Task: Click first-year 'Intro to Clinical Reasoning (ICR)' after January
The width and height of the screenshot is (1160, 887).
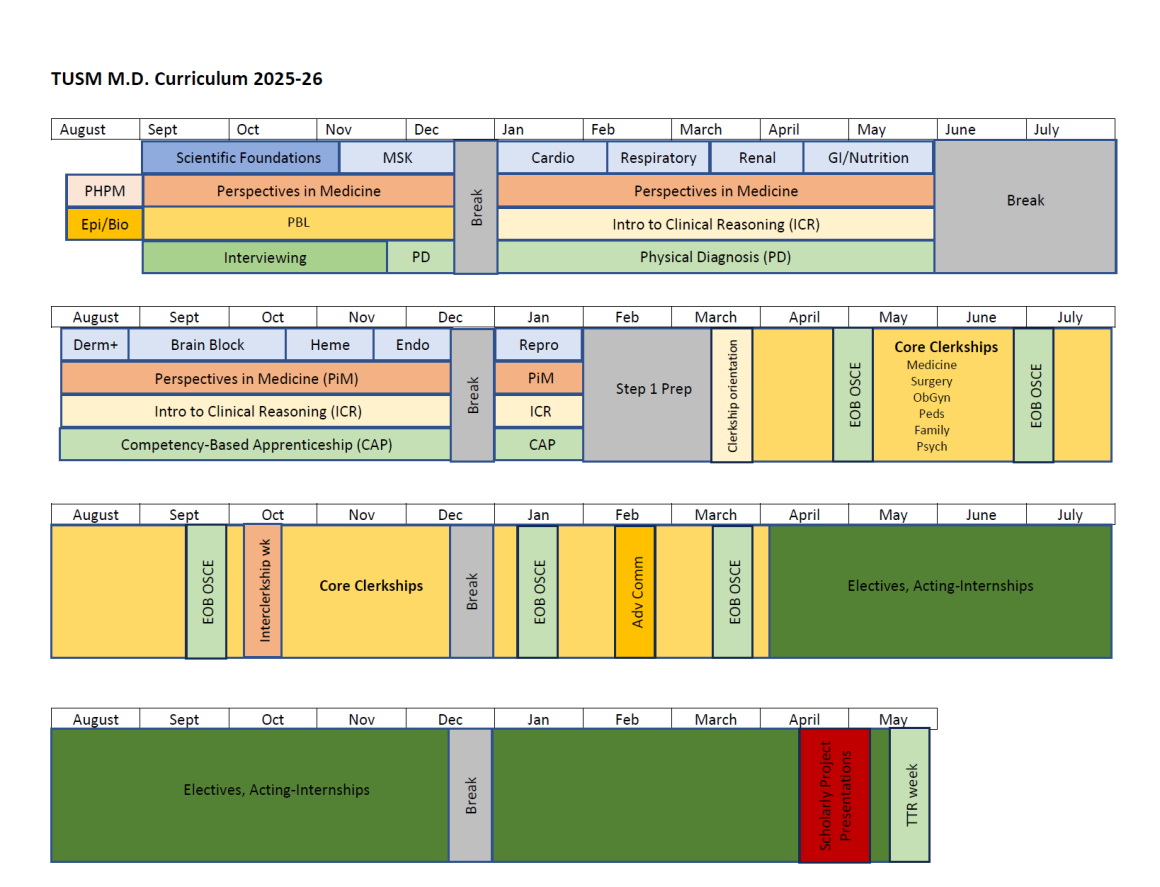Action: (x=715, y=224)
